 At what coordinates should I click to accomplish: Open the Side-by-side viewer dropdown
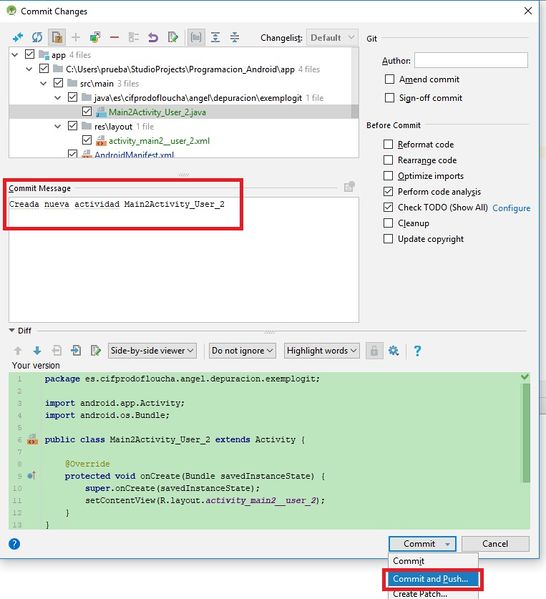coord(152,351)
